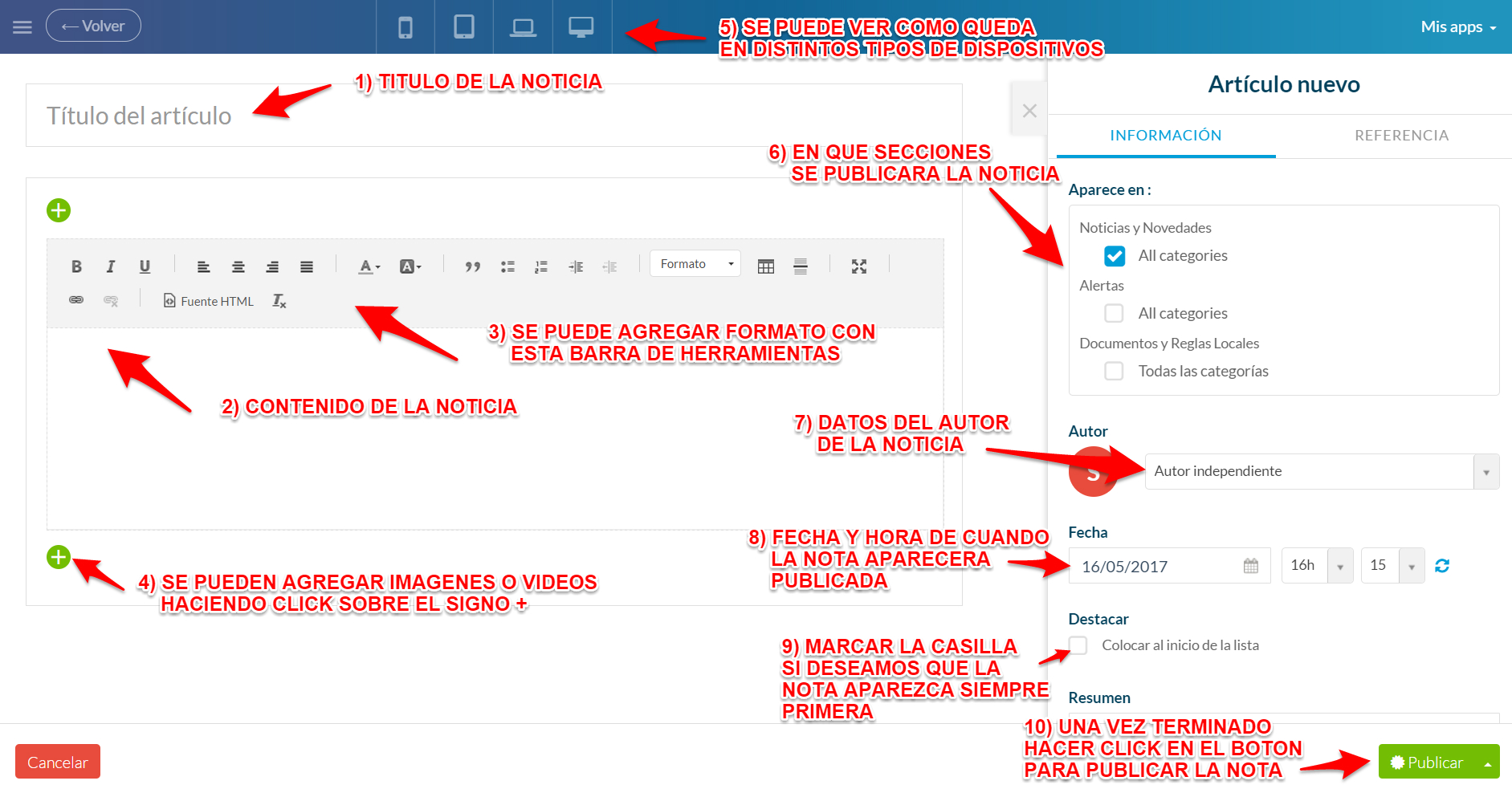
Task: Open the hamburger menu
Action: tap(22, 26)
